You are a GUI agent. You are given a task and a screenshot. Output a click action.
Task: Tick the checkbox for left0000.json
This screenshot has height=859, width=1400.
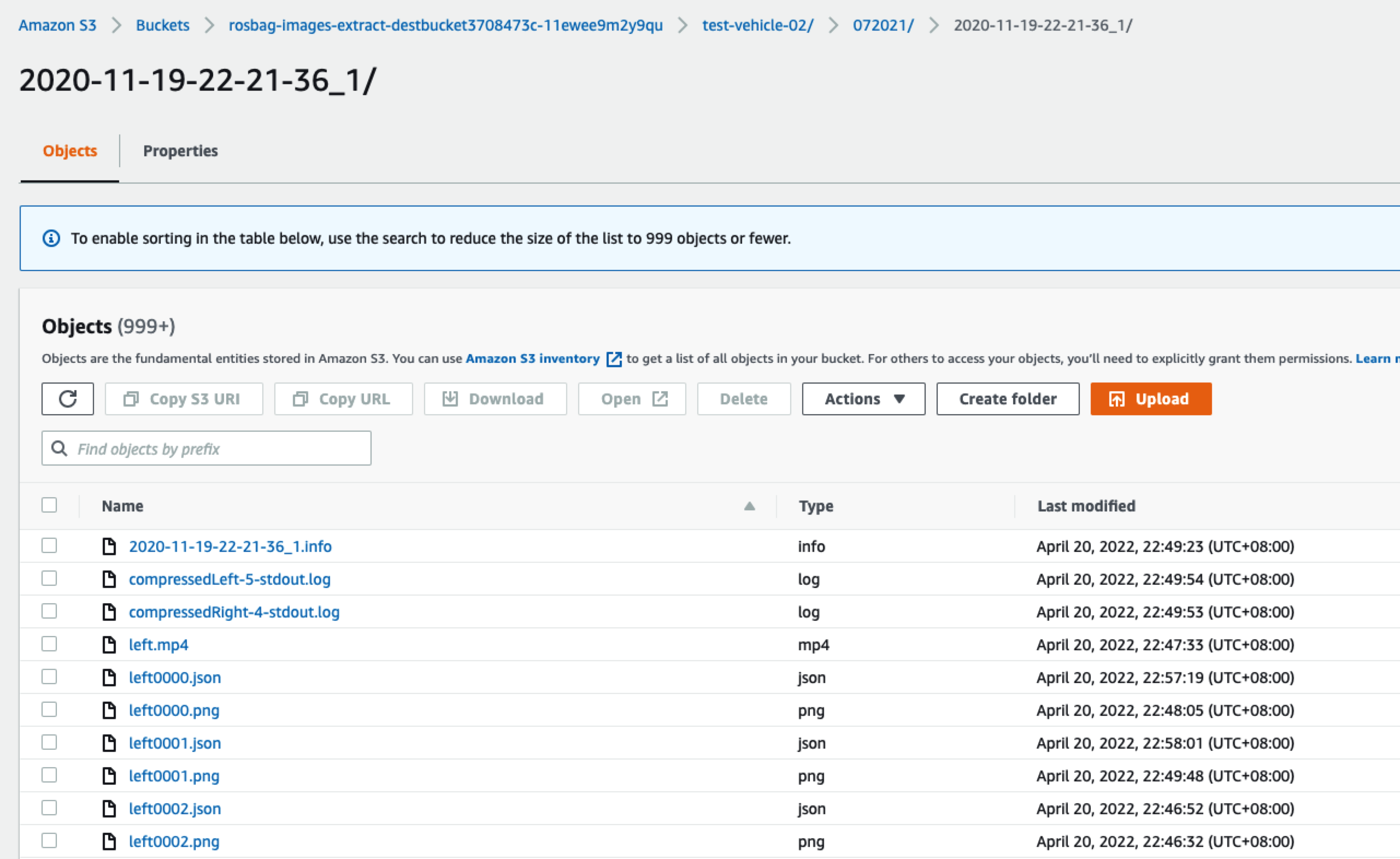[x=49, y=676]
